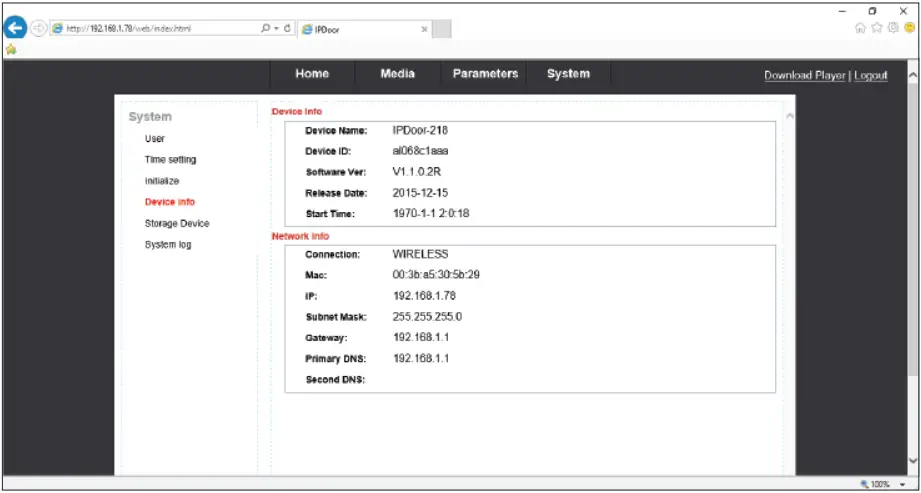Click release date 2015-12-15
The height and width of the screenshot is (493, 921).
coord(420,193)
